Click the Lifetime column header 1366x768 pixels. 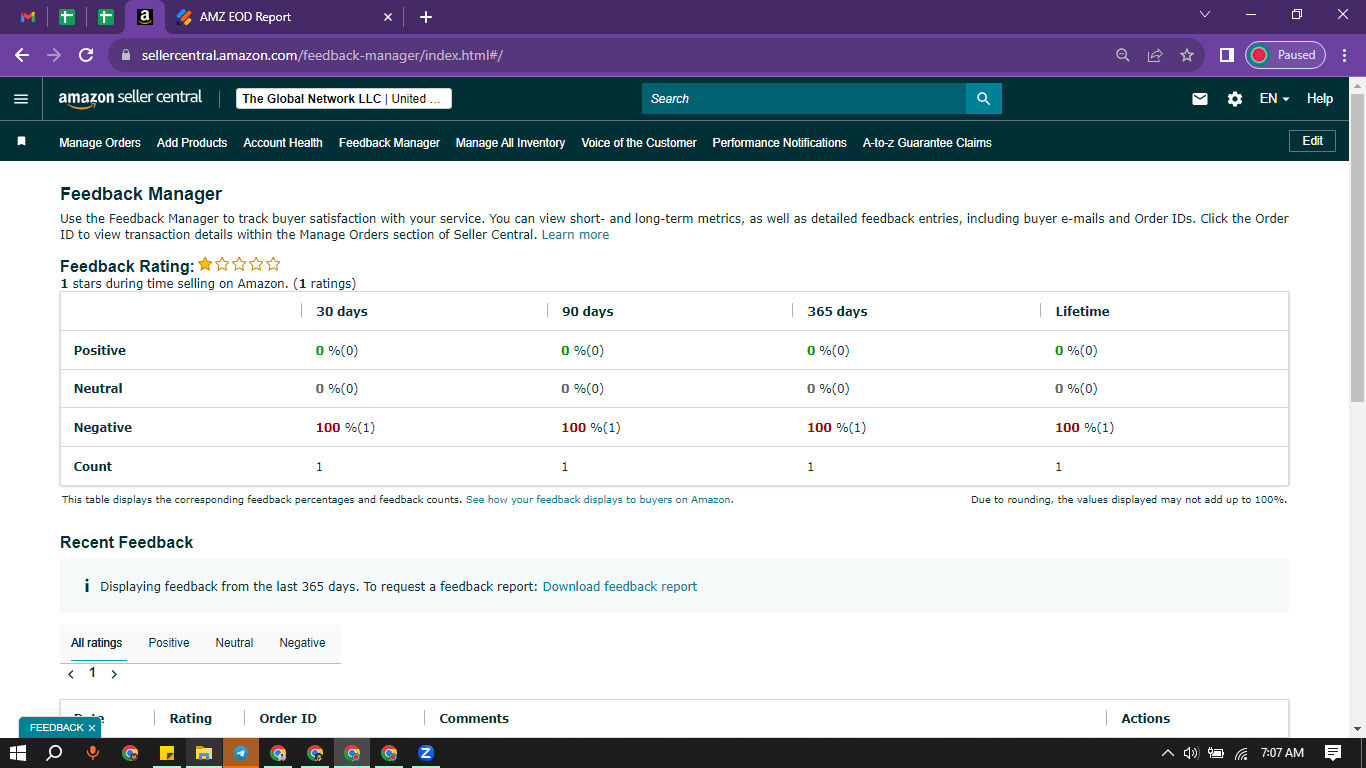[1082, 312]
